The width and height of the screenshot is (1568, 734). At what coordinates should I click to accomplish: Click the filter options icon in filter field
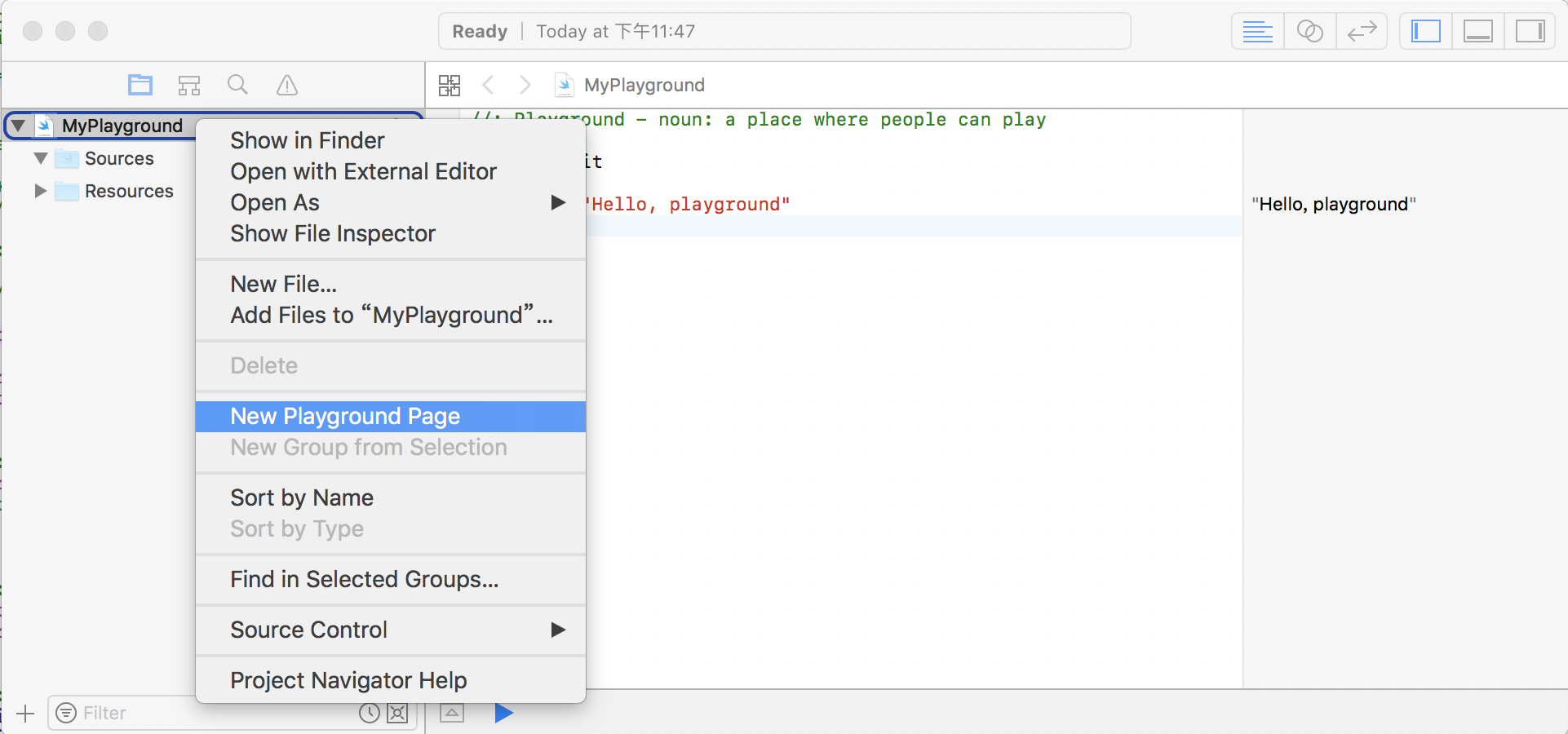66,714
